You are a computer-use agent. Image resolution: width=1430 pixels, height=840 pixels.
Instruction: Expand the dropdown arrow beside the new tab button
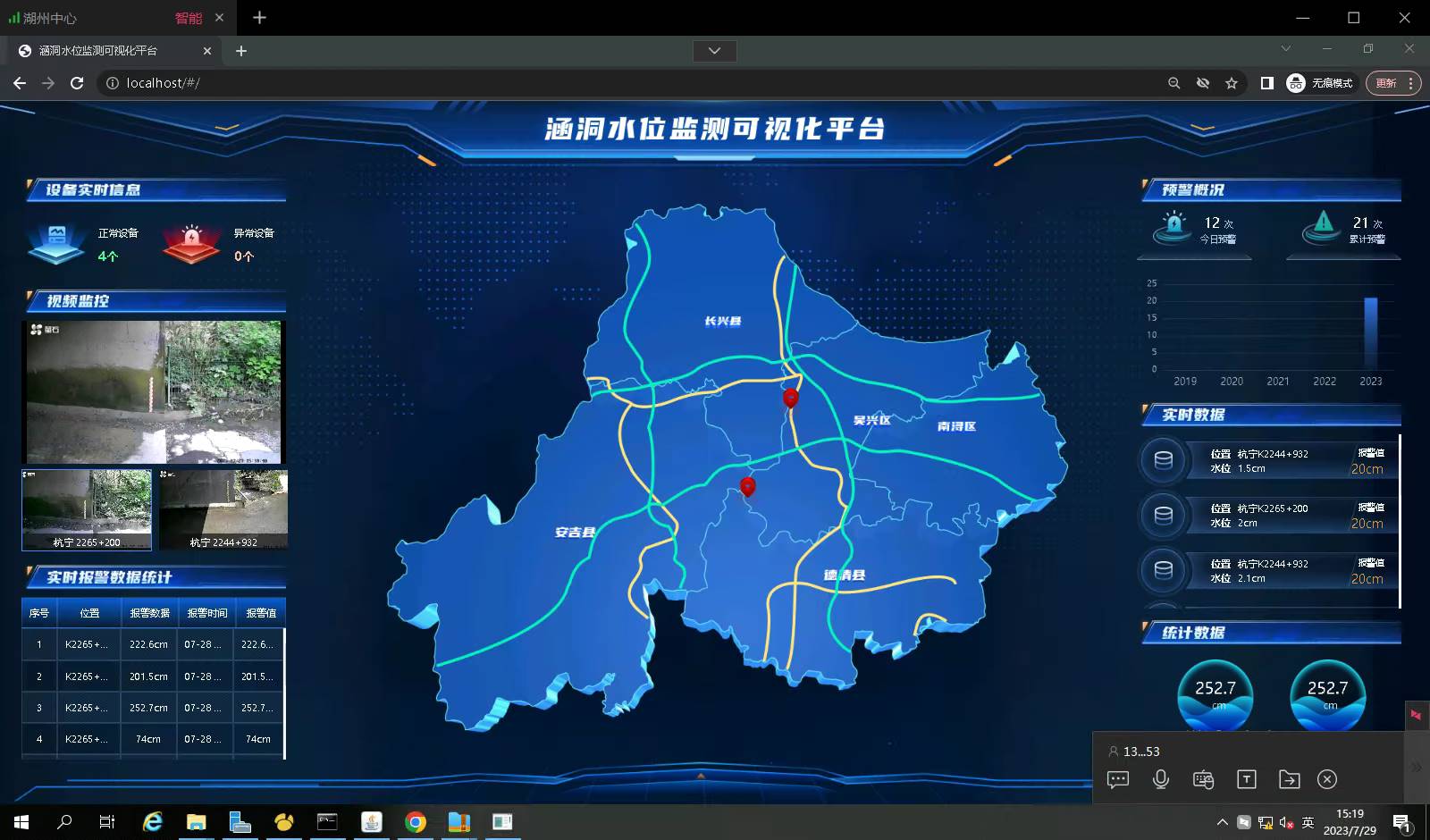[714, 51]
